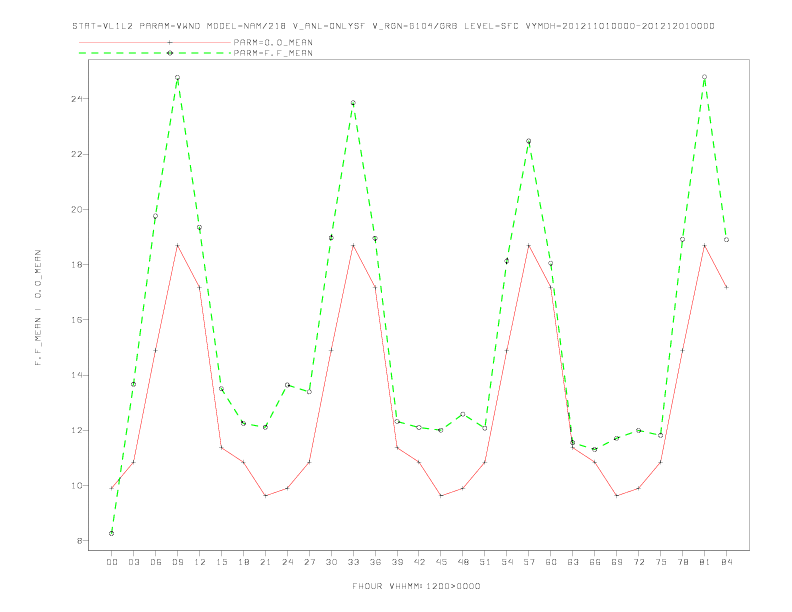The image size is (792, 612).
Task: Click the x-axis tick label 48
Action: 463,562
